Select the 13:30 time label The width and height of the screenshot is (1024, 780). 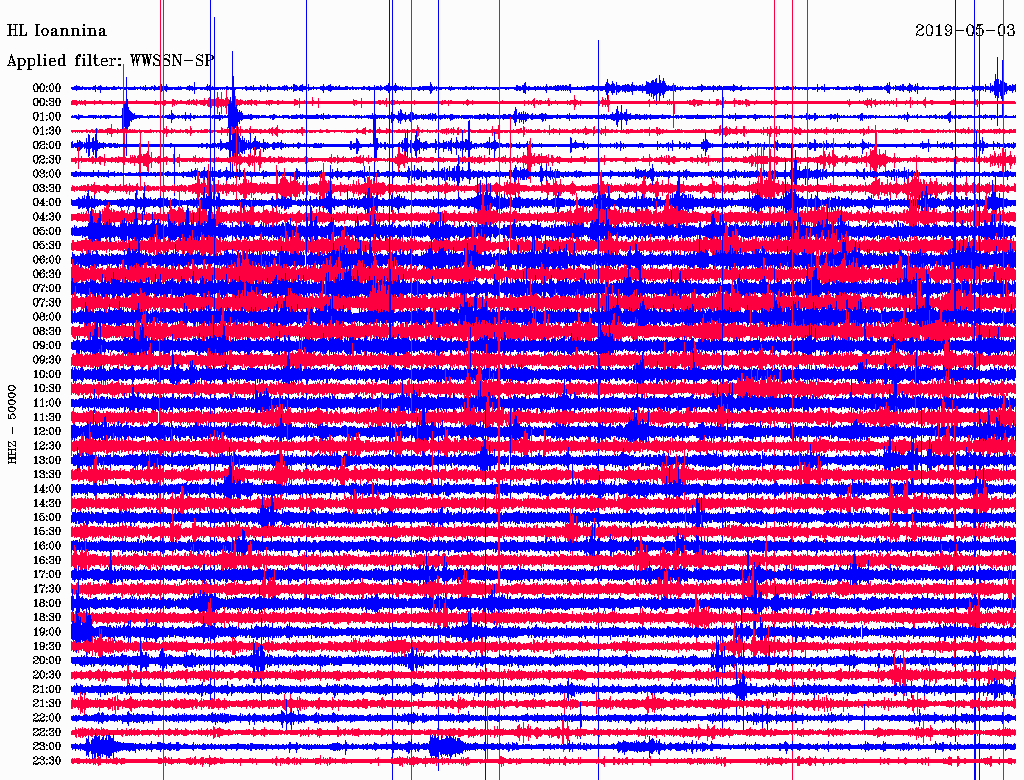(47, 475)
